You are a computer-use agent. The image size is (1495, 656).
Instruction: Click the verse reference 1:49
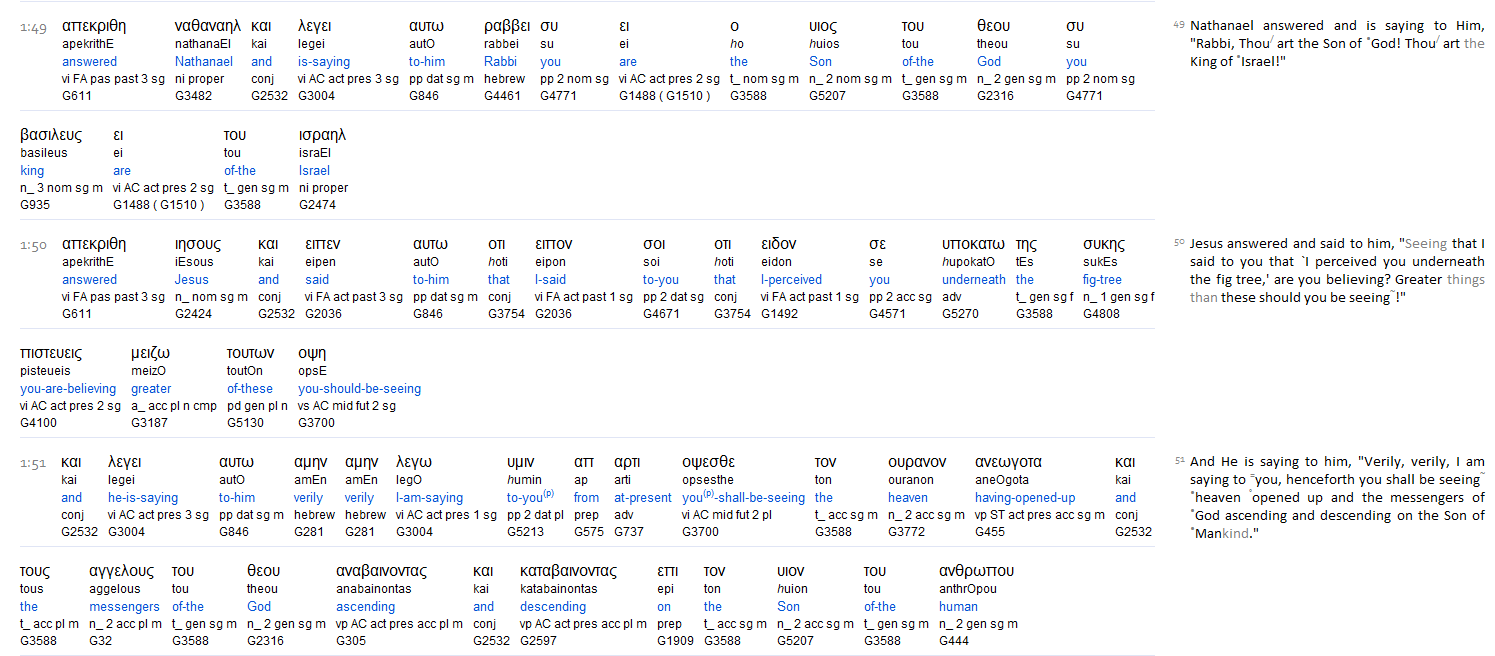point(33,27)
